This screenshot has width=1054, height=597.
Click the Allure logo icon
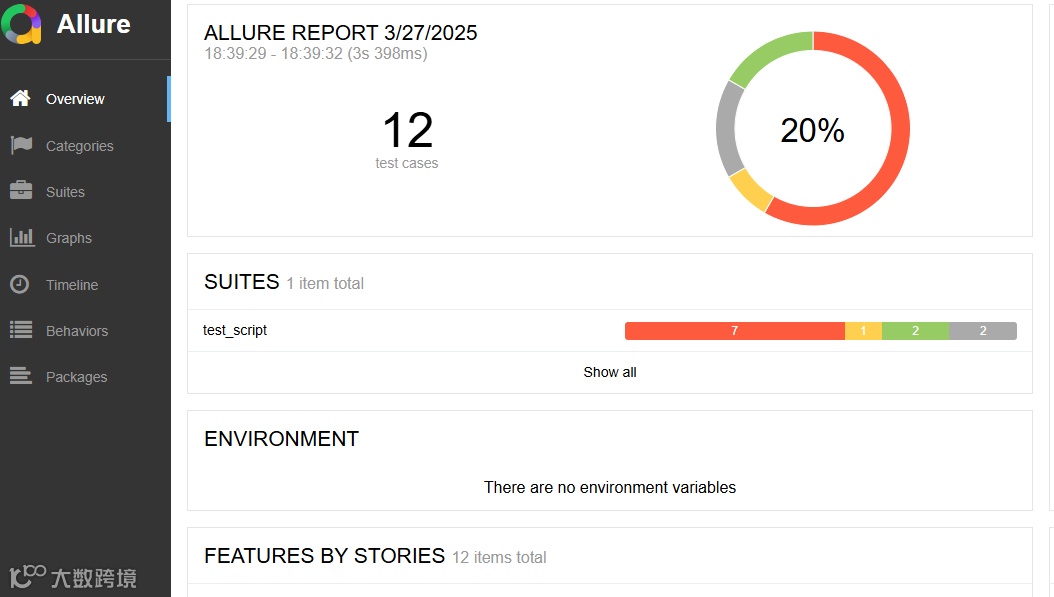click(x=21, y=24)
